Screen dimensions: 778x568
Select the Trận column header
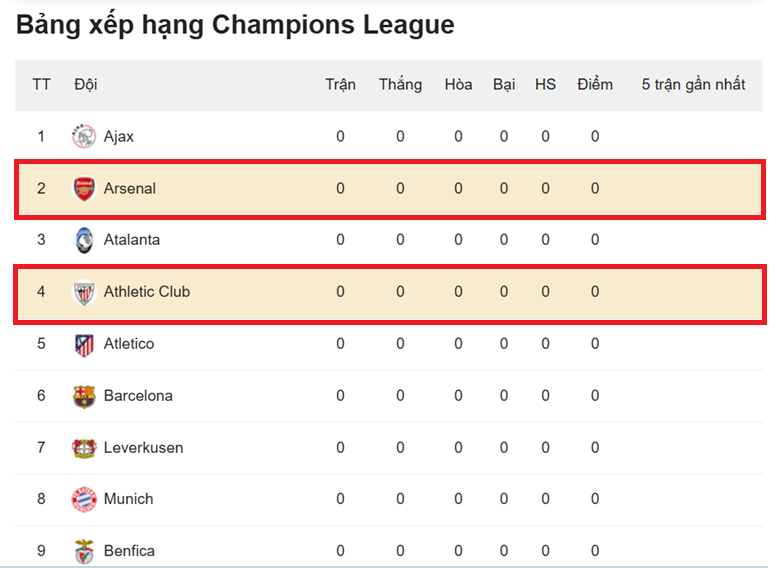[340, 85]
